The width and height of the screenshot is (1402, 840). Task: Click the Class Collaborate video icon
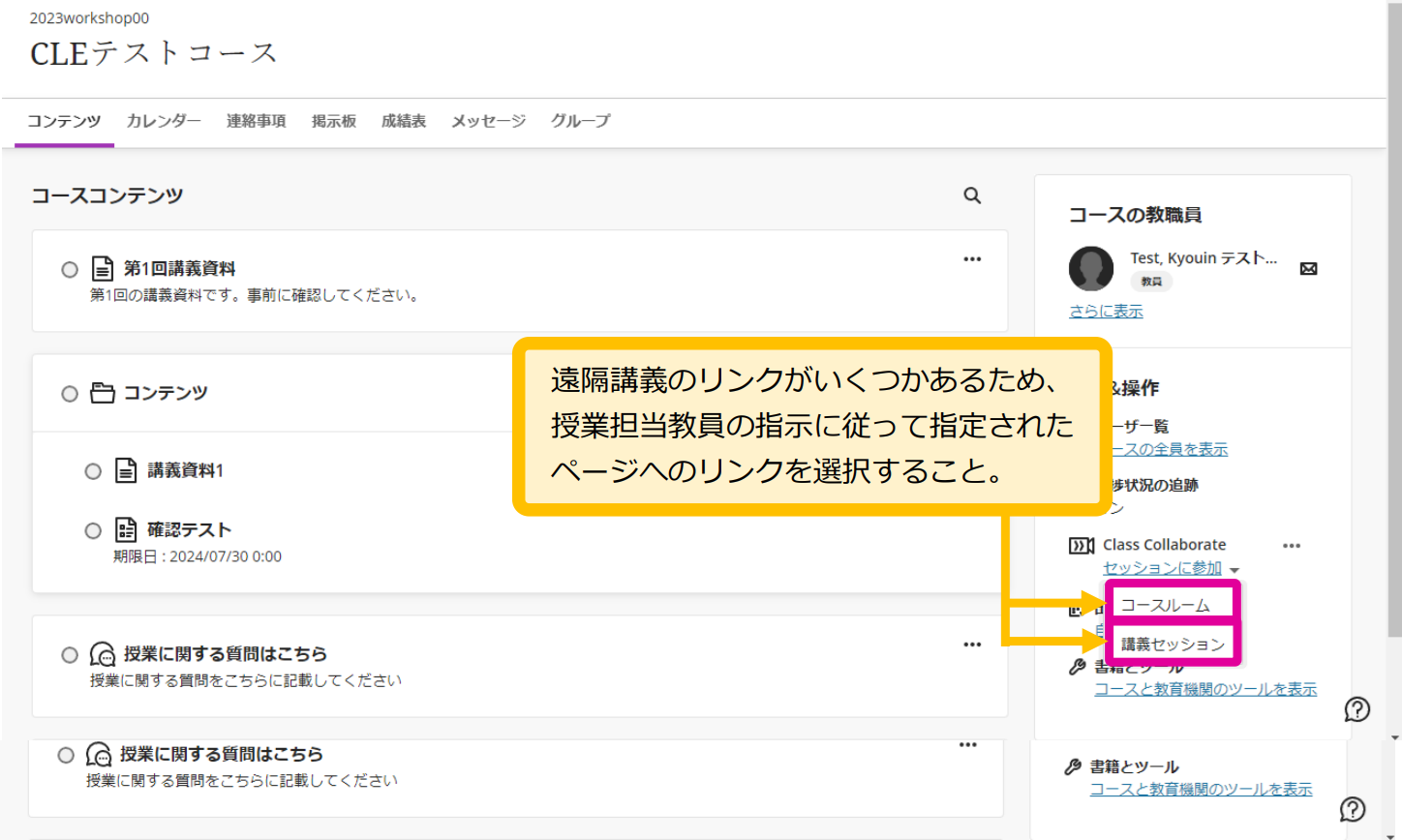coord(1082,546)
